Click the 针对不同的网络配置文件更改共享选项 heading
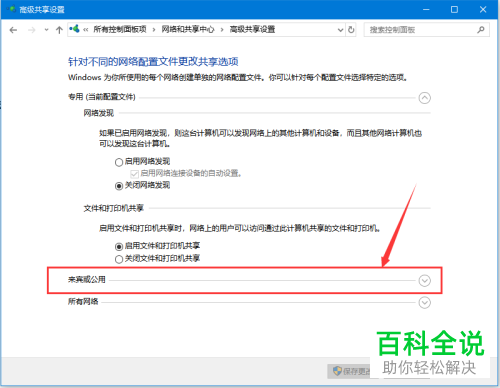Screen dimensions: 500x388 pyautogui.click(x=153, y=62)
